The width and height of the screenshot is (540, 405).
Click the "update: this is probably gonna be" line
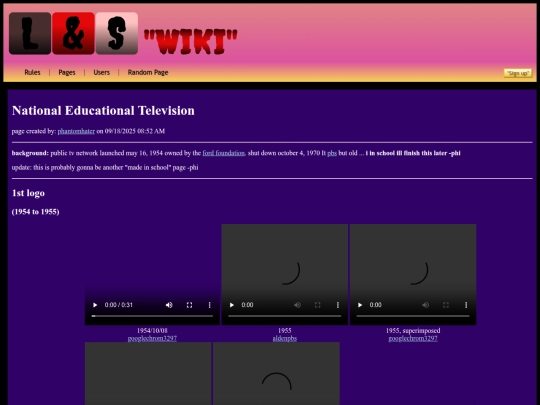pos(105,167)
